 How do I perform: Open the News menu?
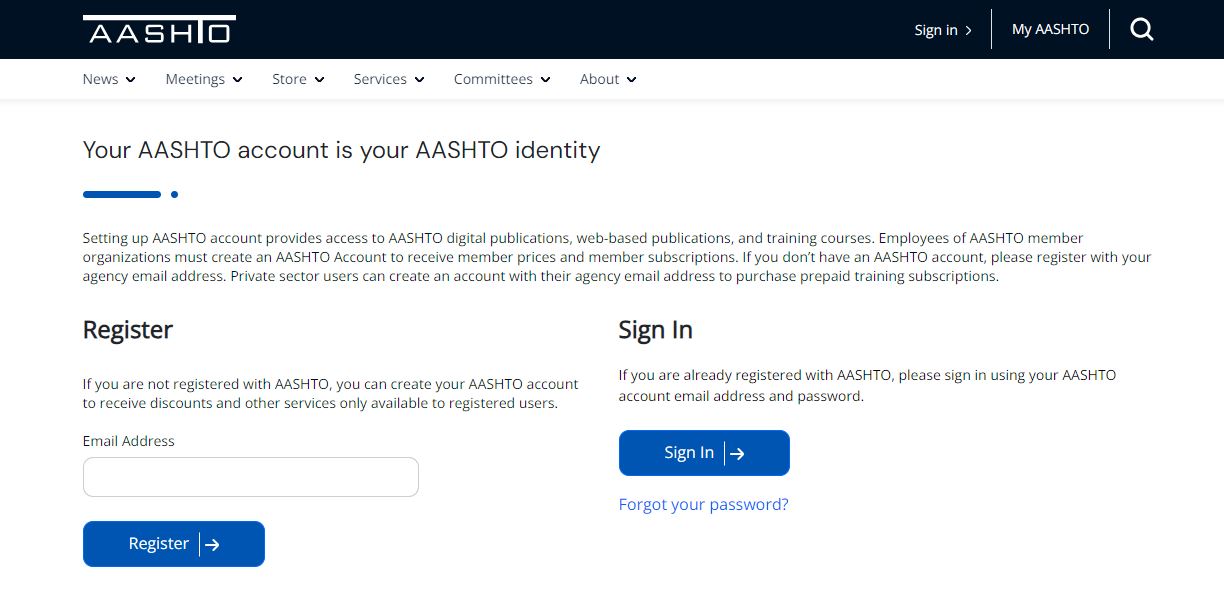[x=109, y=79]
